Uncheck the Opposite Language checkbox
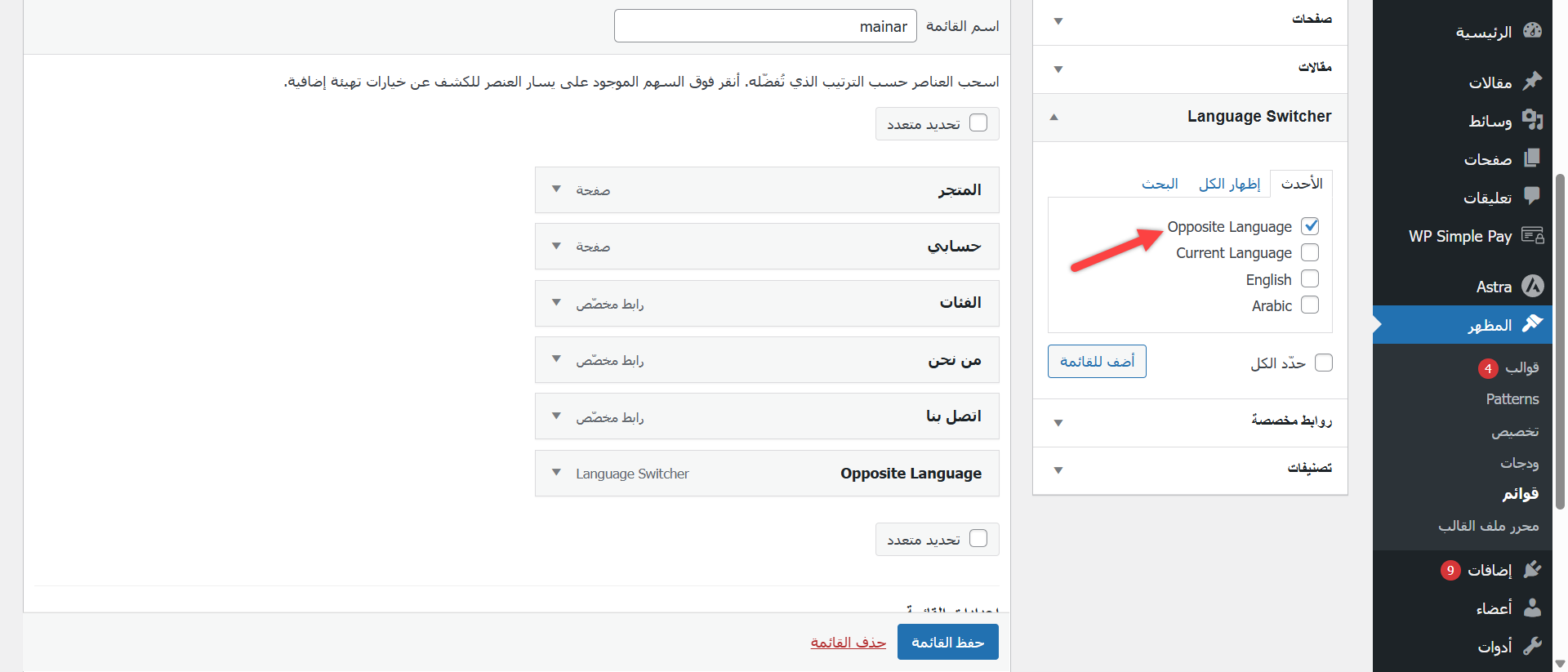This screenshot has height=672, width=1568. pyautogui.click(x=1310, y=226)
